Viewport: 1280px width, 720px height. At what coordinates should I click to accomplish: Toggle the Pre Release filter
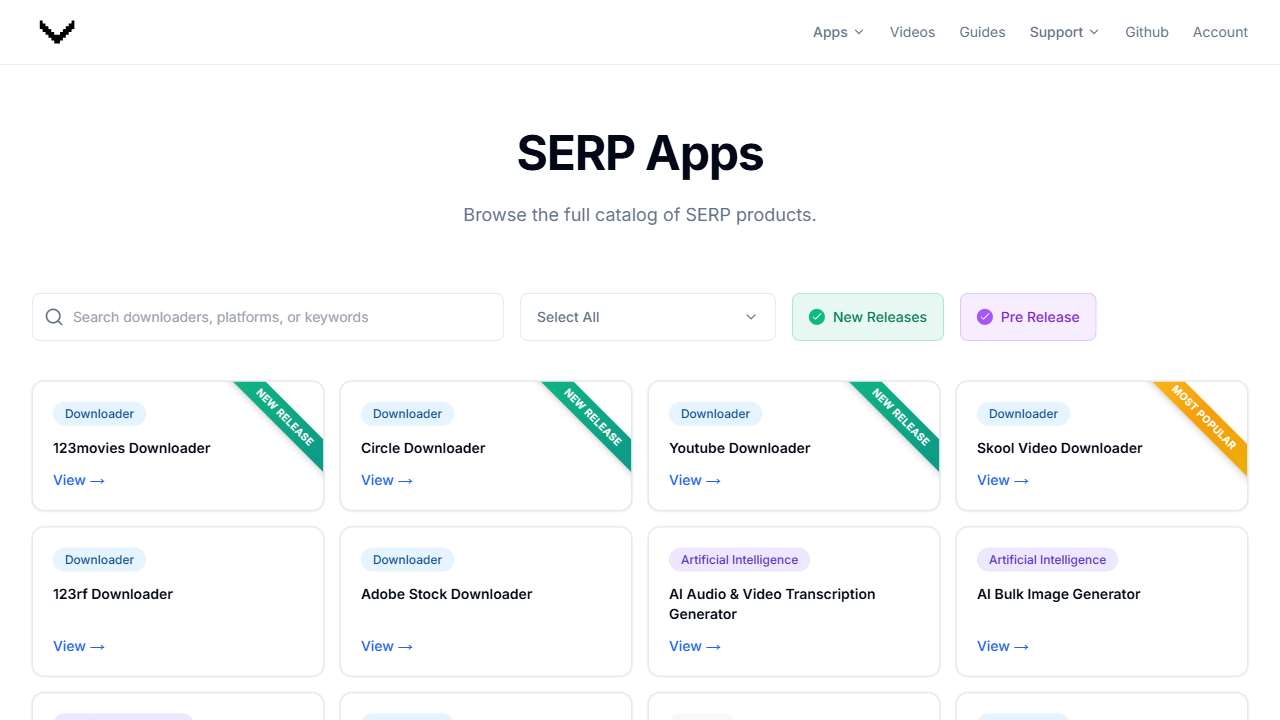[x=1027, y=317]
